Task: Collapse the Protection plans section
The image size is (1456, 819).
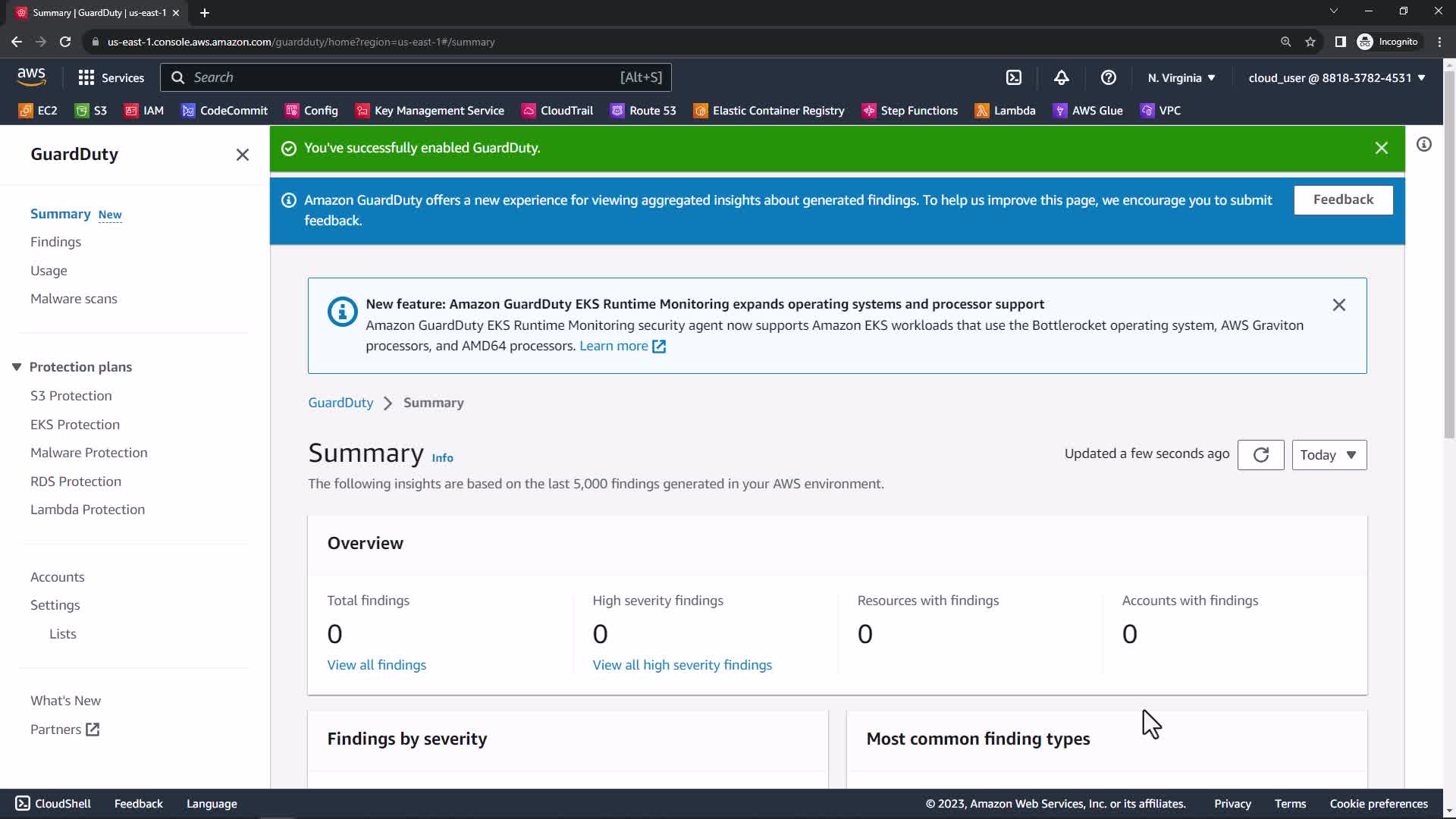Action: pyautogui.click(x=17, y=367)
